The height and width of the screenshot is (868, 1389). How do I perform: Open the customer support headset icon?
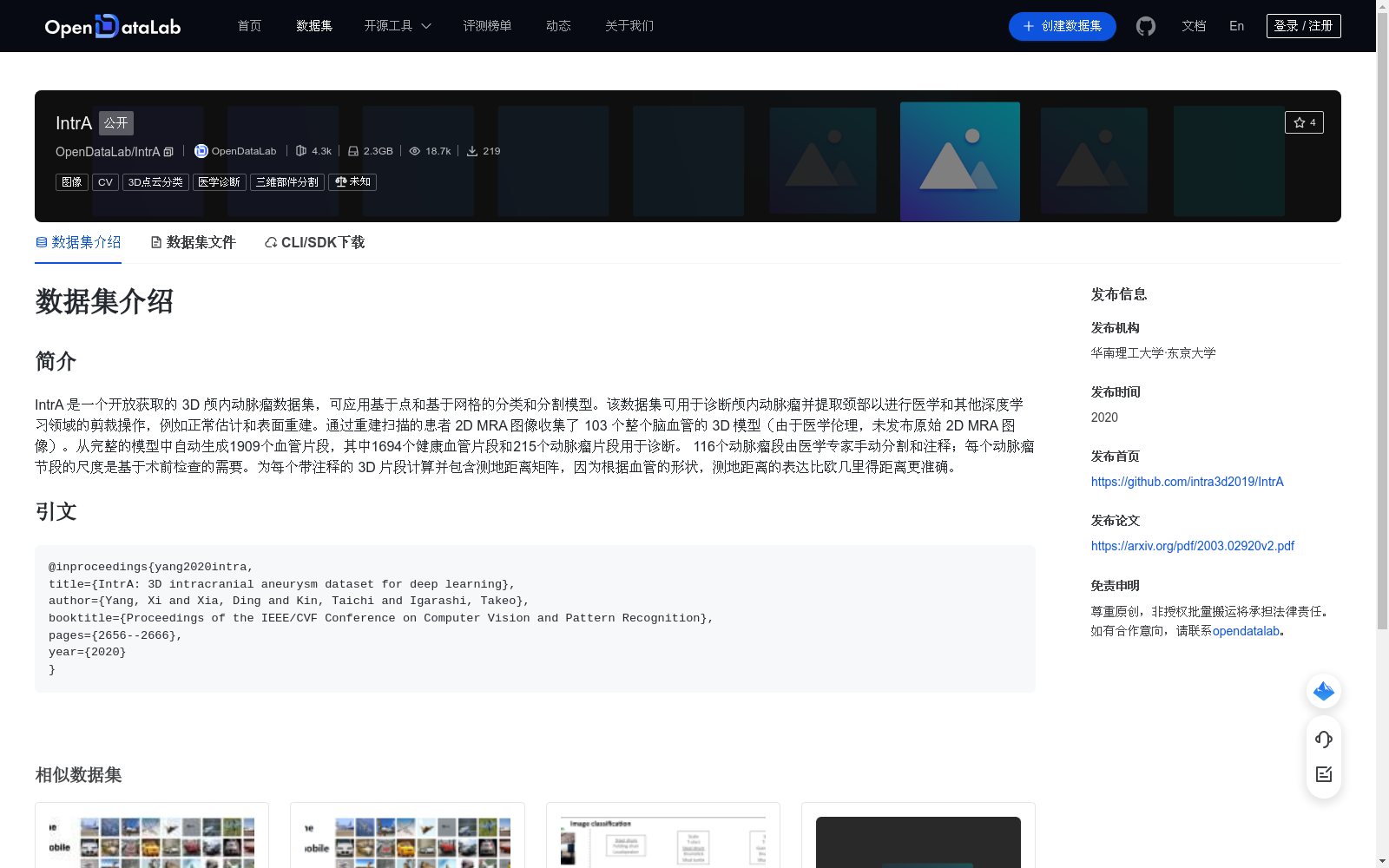pyautogui.click(x=1324, y=740)
